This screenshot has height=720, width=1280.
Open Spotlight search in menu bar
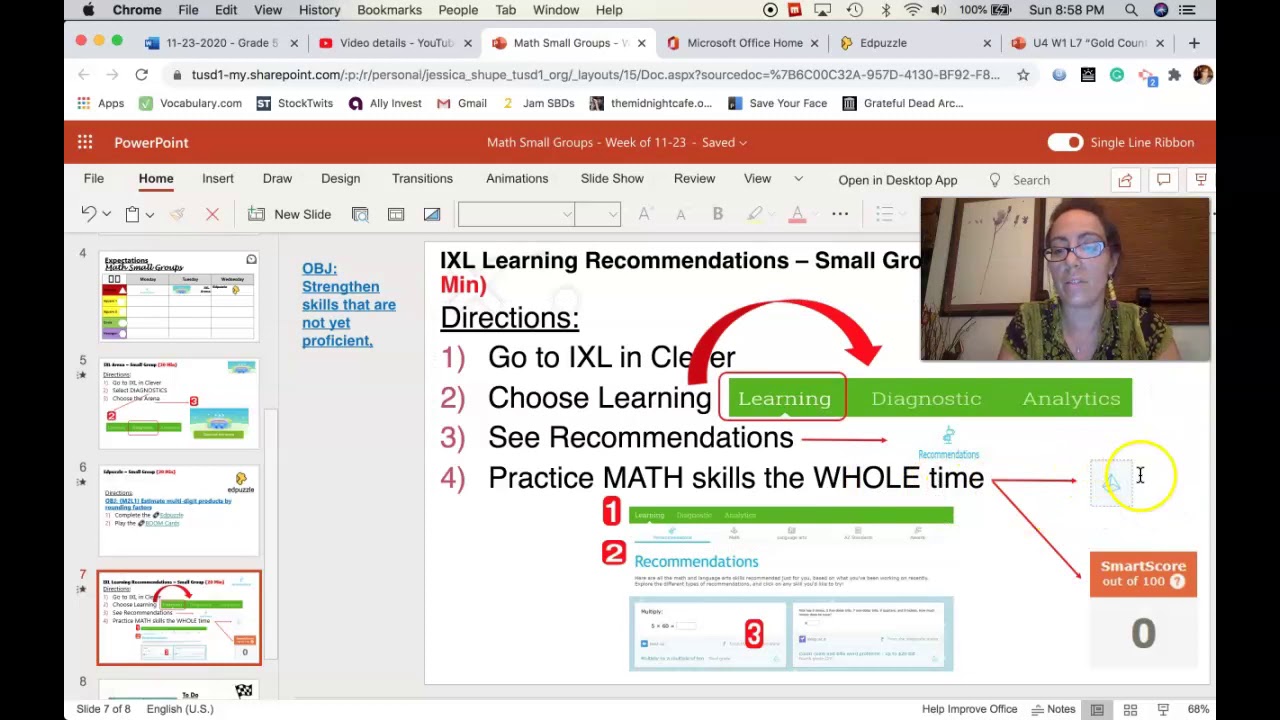click(x=1131, y=10)
